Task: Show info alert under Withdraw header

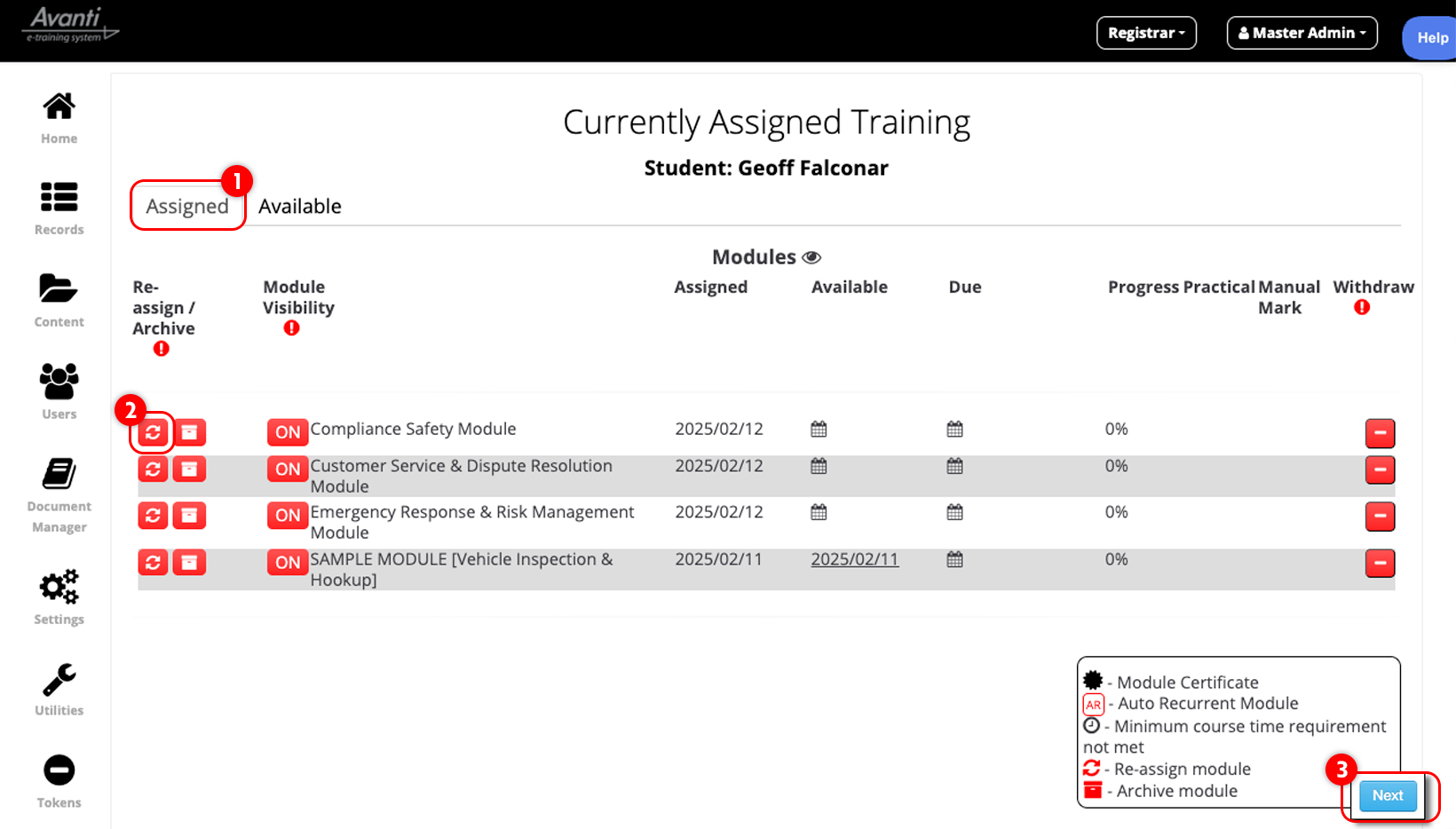Action: [x=1362, y=308]
